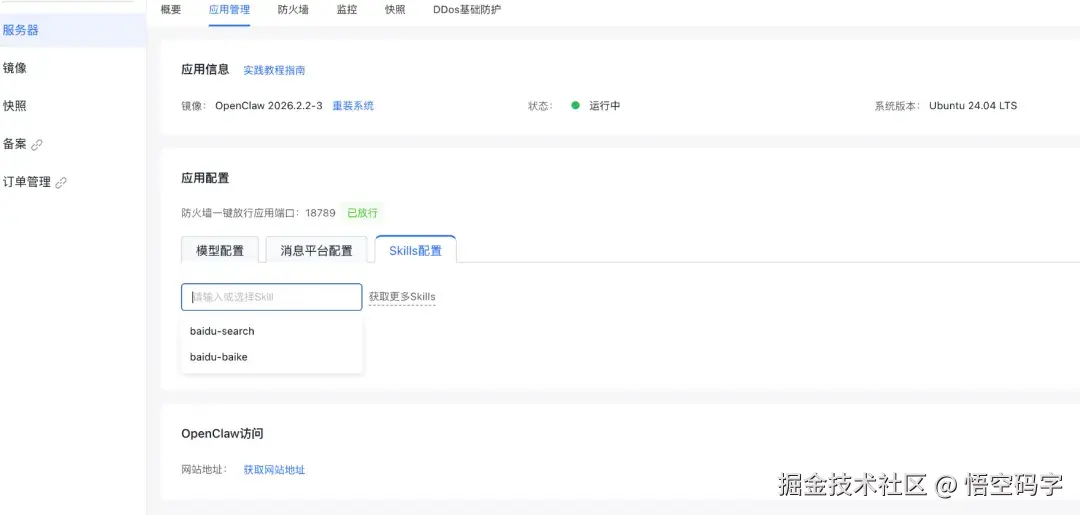Open the 订单管理 sidebar link

tap(27, 182)
